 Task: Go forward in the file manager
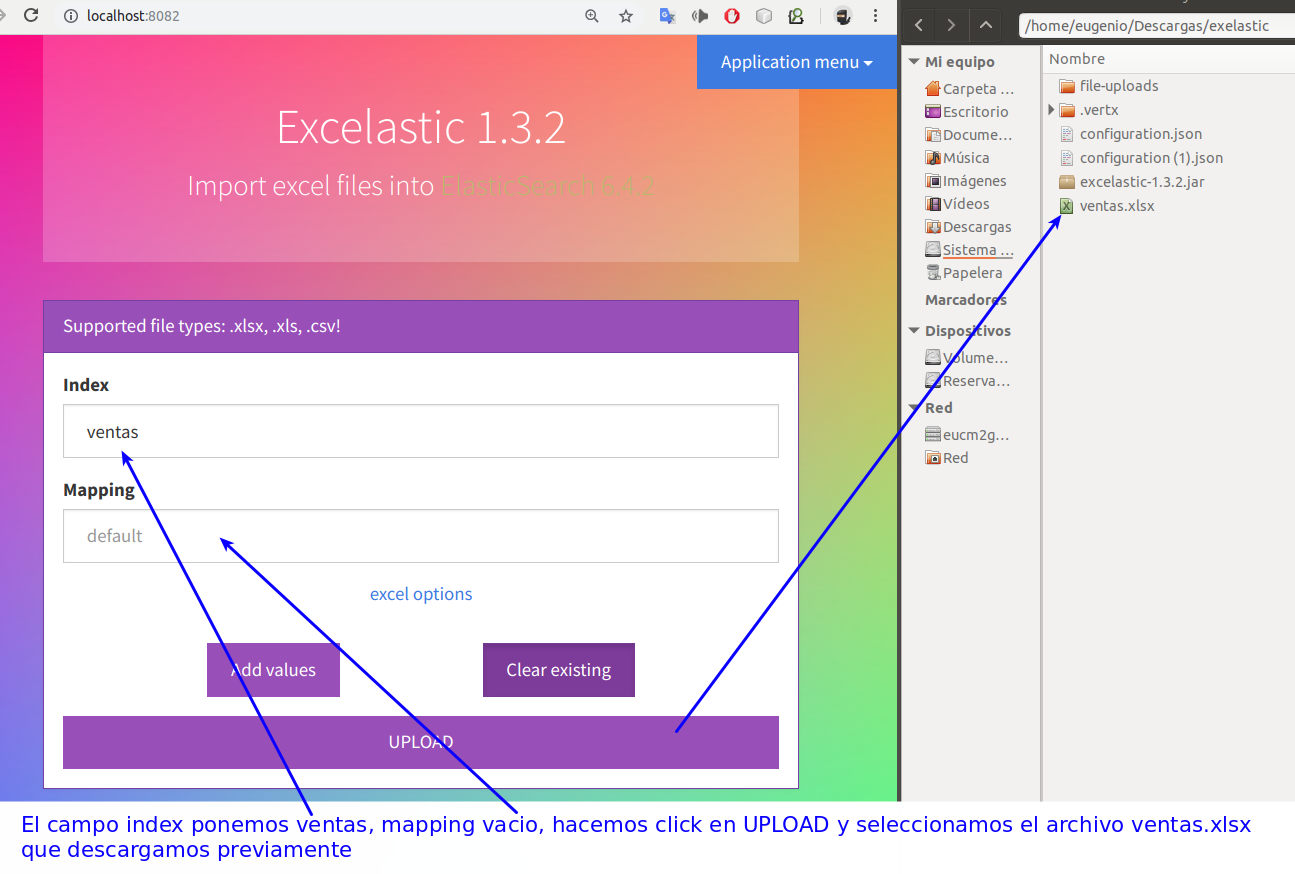951,25
